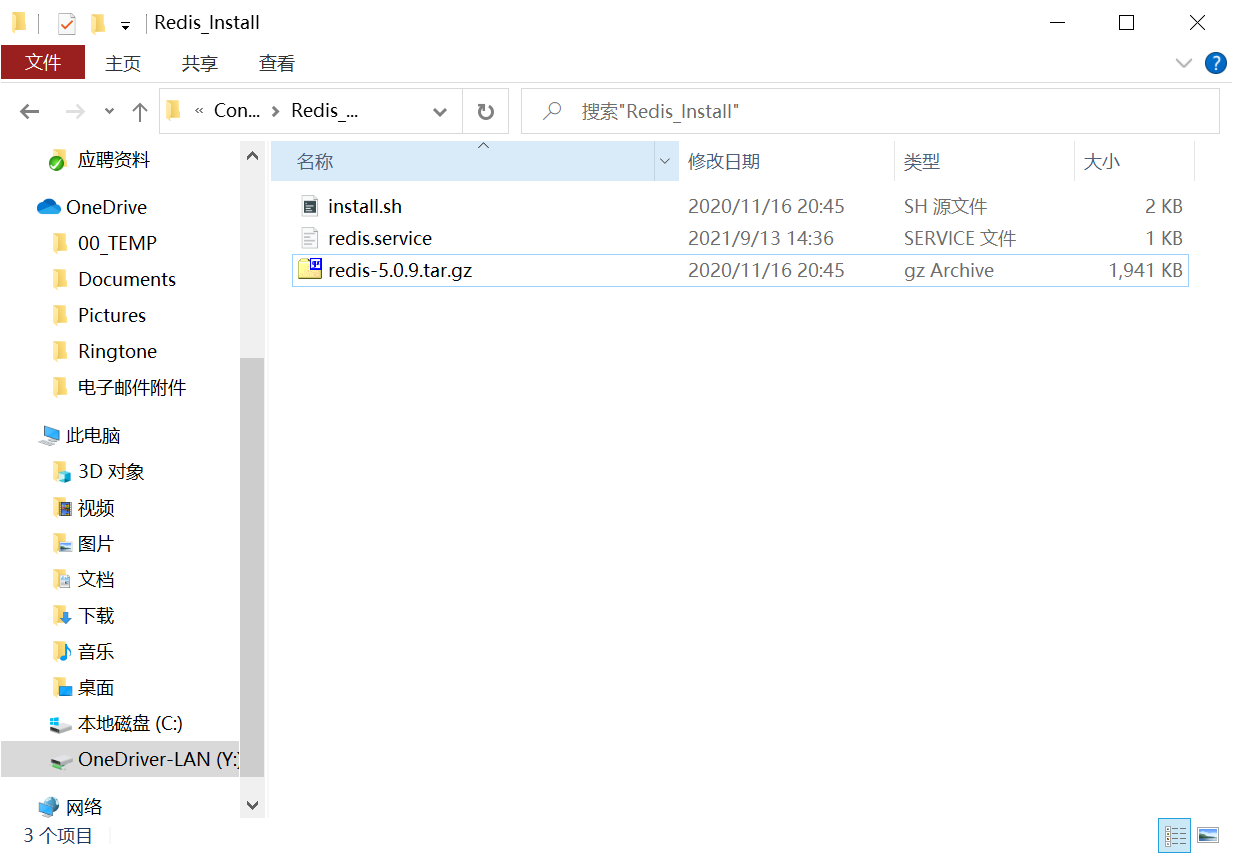Screen dimensions: 1233x854
Task: Select 网络 in the navigation pane
Action: (x=84, y=807)
